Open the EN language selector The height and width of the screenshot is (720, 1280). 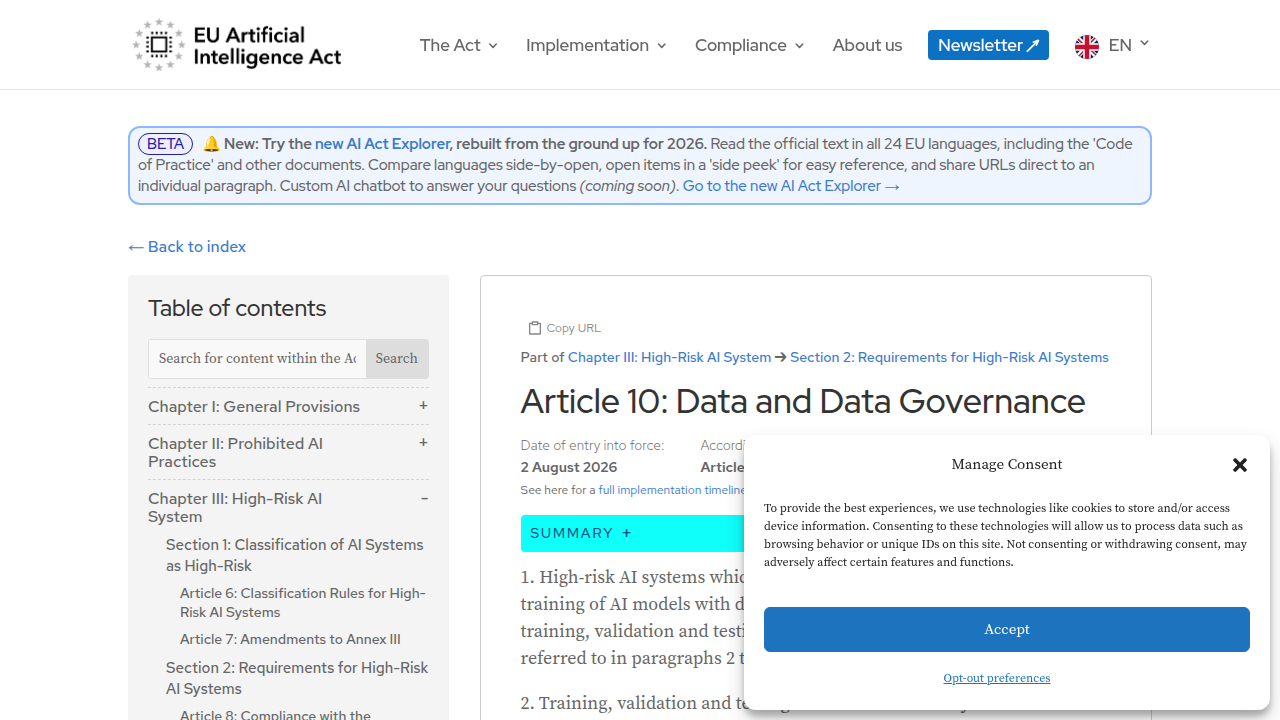coord(1129,45)
